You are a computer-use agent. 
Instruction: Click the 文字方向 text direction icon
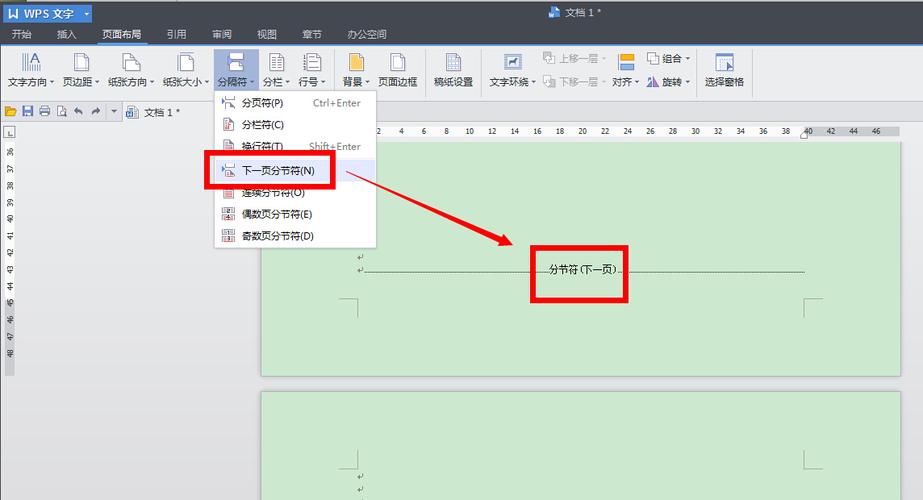(x=31, y=62)
